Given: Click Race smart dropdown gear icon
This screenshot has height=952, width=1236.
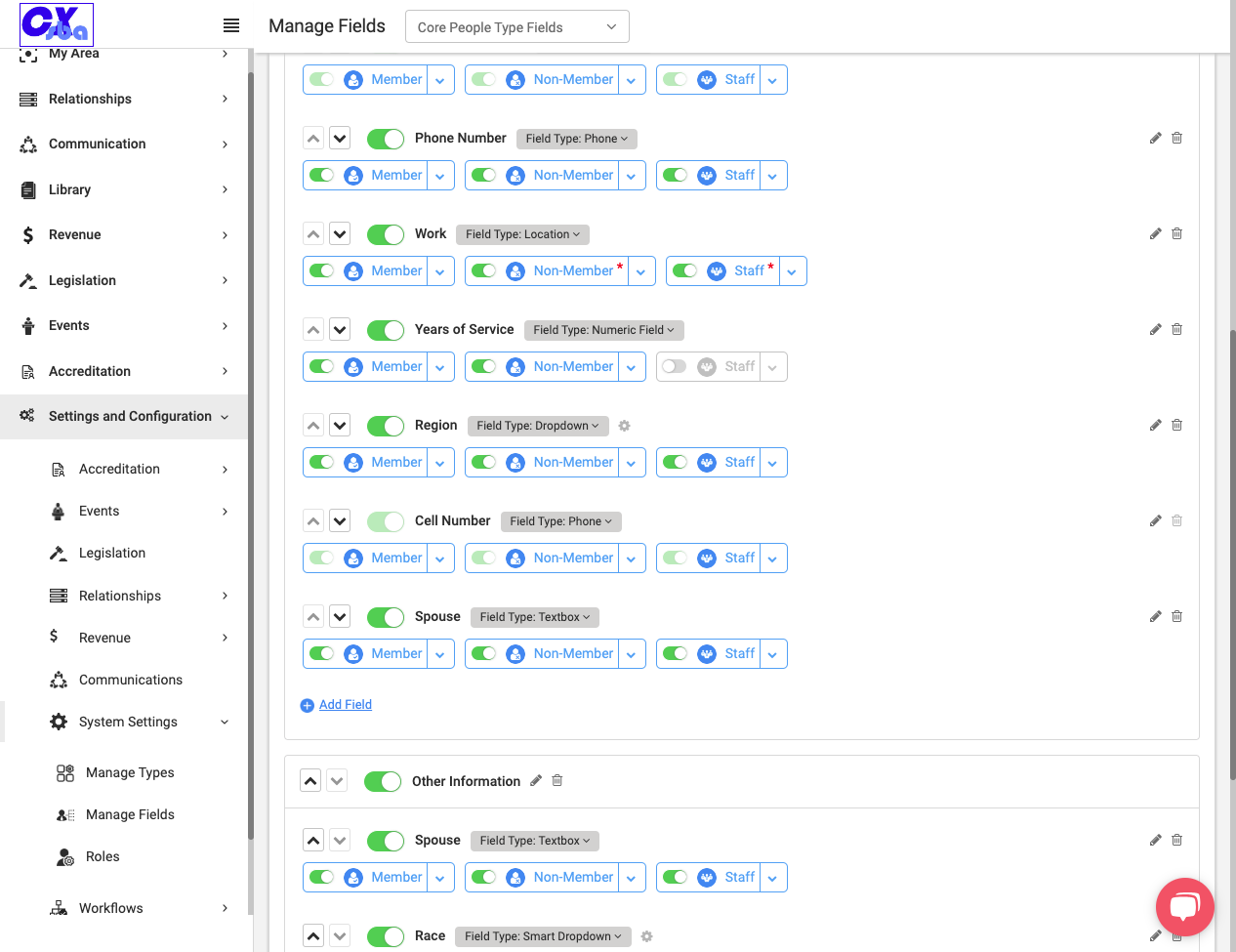Looking at the screenshot, I should coord(647,936).
